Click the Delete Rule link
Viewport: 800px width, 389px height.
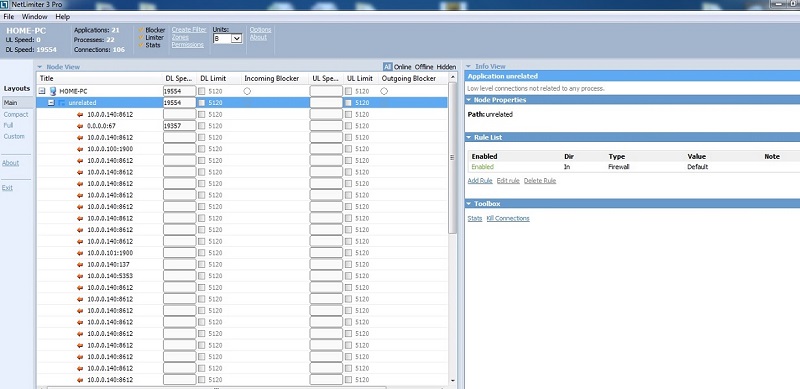coord(540,181)
